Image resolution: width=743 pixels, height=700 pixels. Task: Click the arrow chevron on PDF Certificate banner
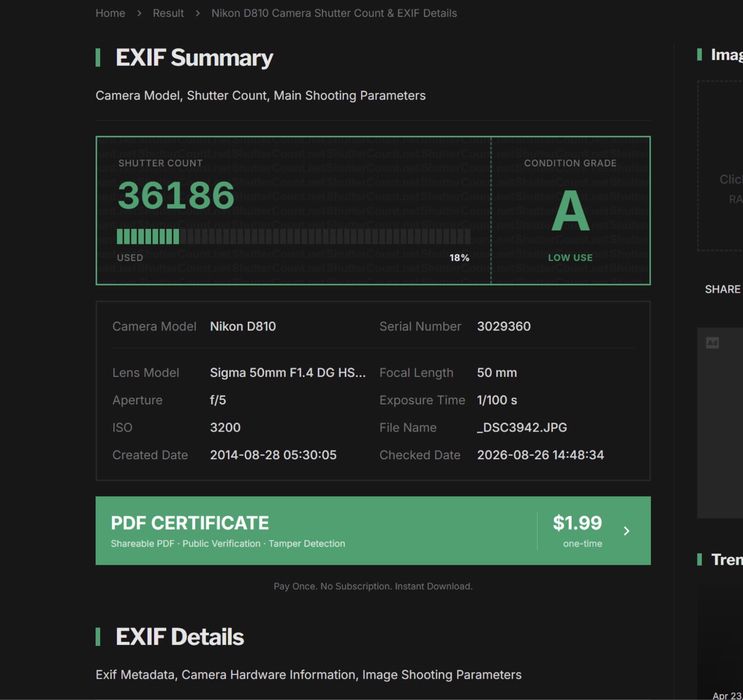(626, 531)
